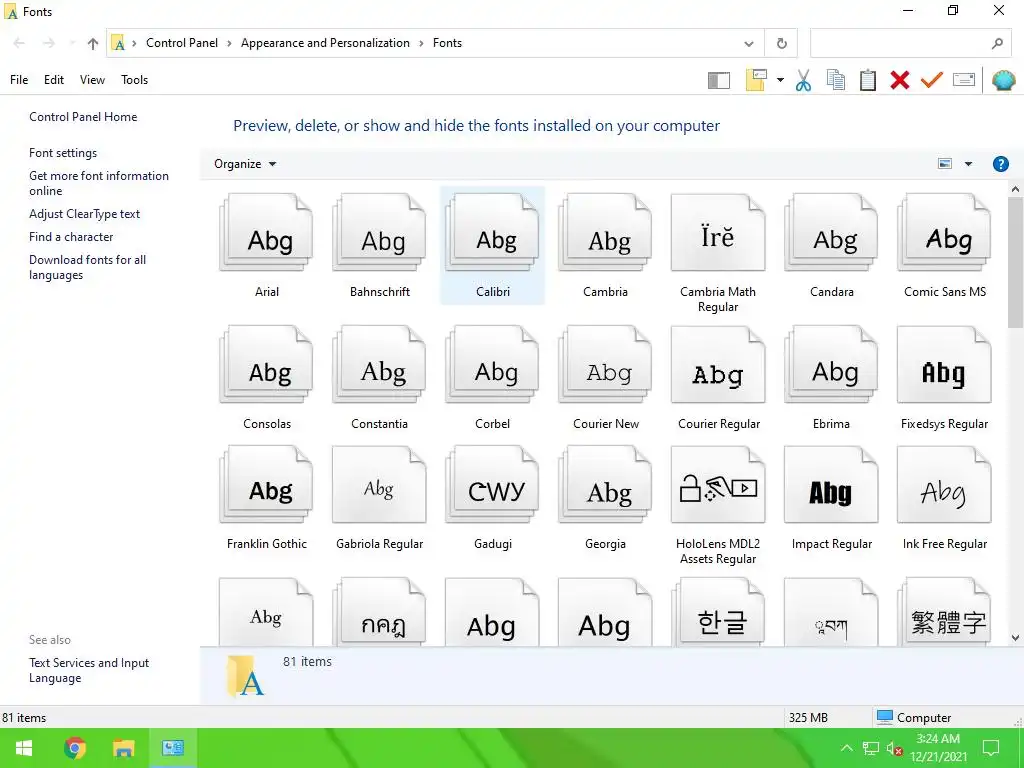The image size is (1024, 768).
Task: Open the Windows Start menu
Action: pyautogui.click(x=24, y=748)
